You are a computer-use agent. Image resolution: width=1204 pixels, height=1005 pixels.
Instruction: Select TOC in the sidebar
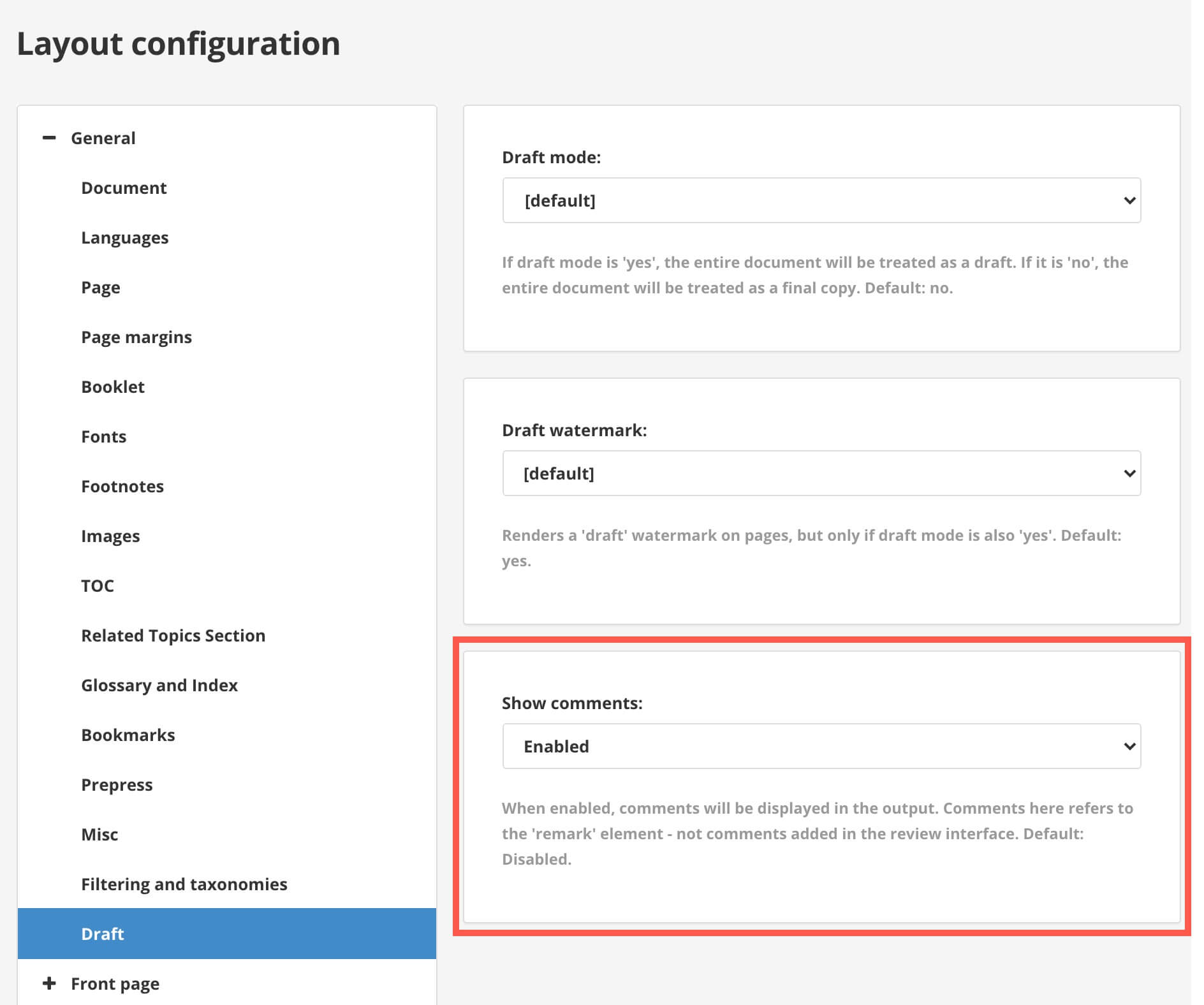pos(98,586)
